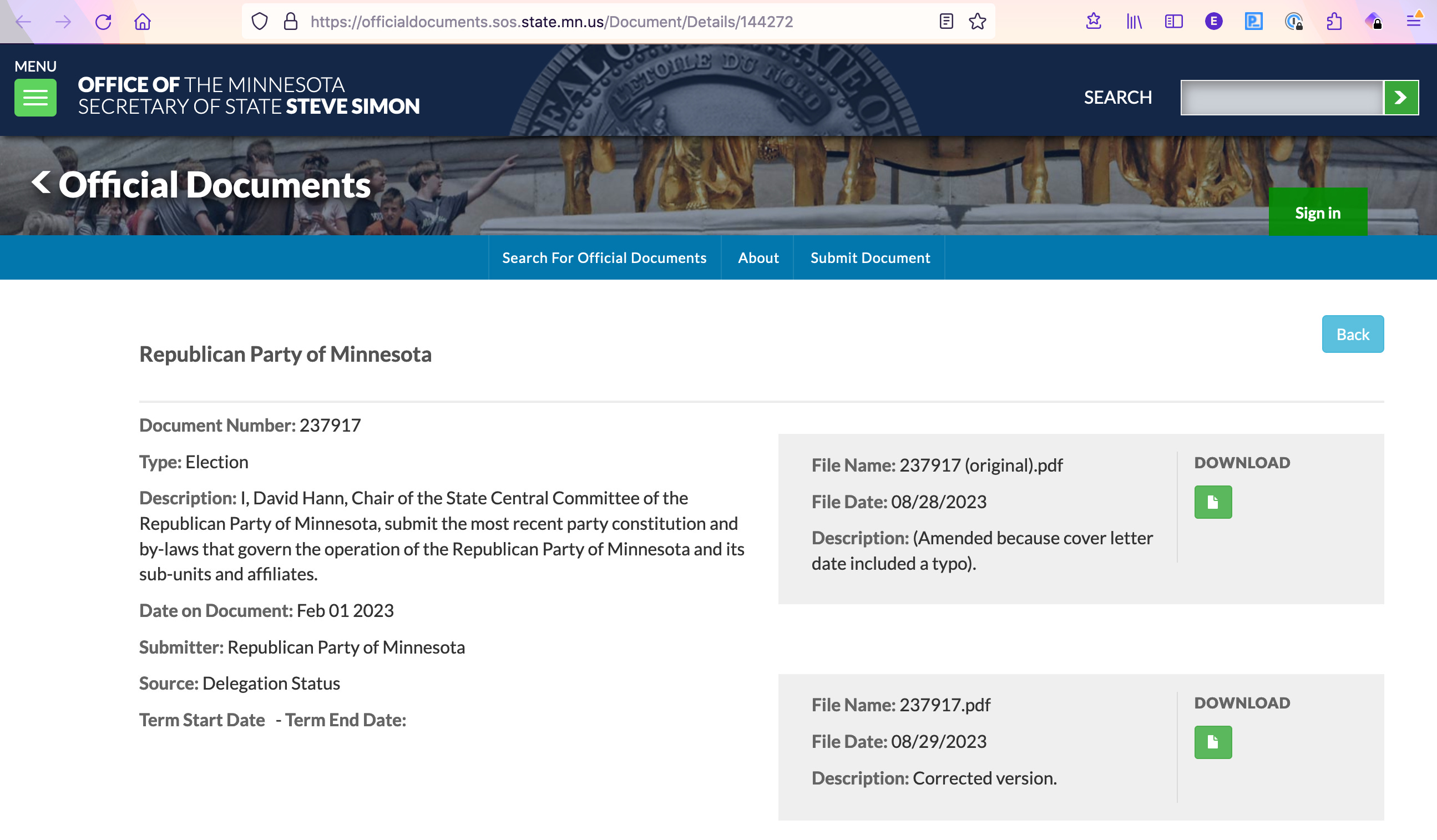Click the blue Back button
Screen dimensions: 1437x840
click(1352, 334)
